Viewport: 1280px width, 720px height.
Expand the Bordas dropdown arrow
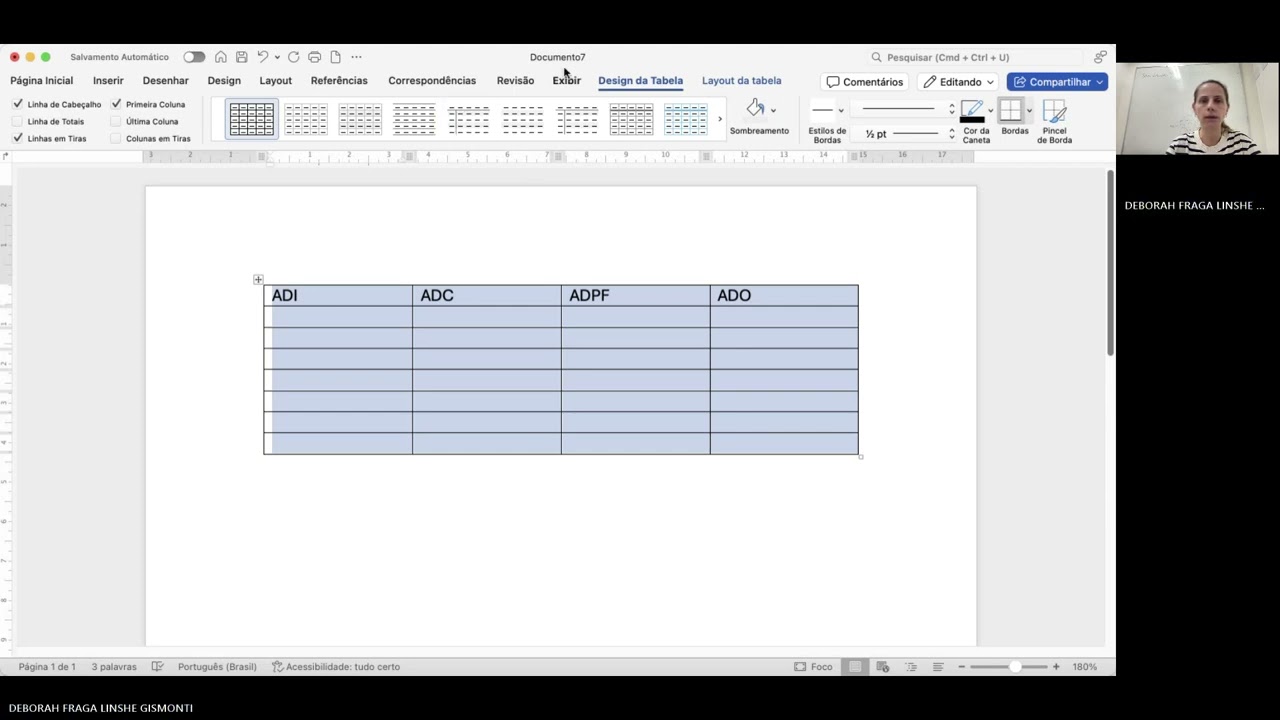(x=1029, y=110)
